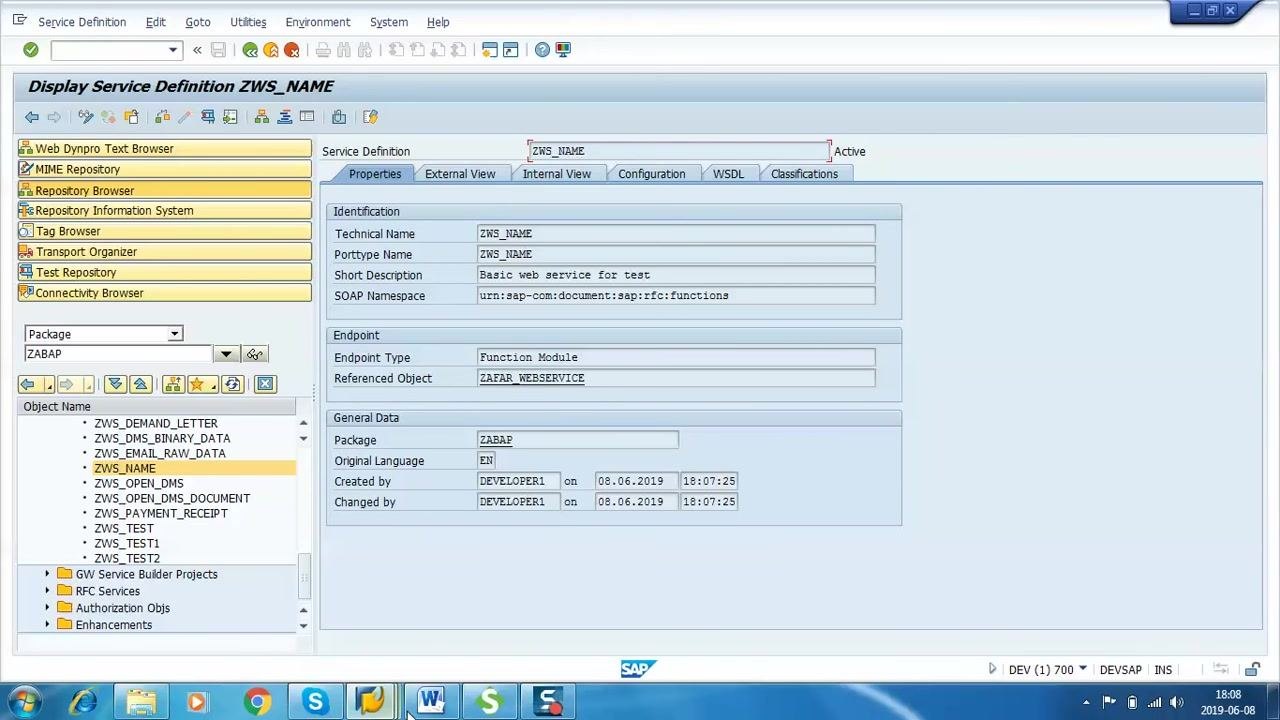Viewport: 1280px width, 720px height.
Task: Click the Display/Change glasses-and-pencil icon in application toolbar
Action: [86, 117]
